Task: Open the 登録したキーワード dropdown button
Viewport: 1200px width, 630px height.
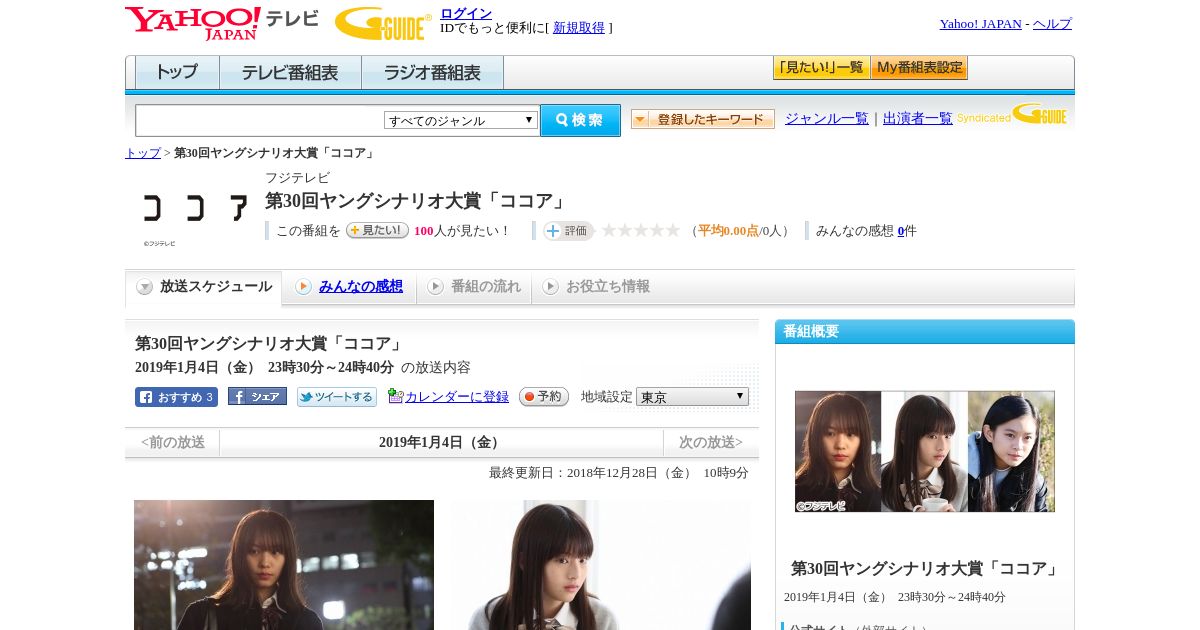Action: click(703, 119)
